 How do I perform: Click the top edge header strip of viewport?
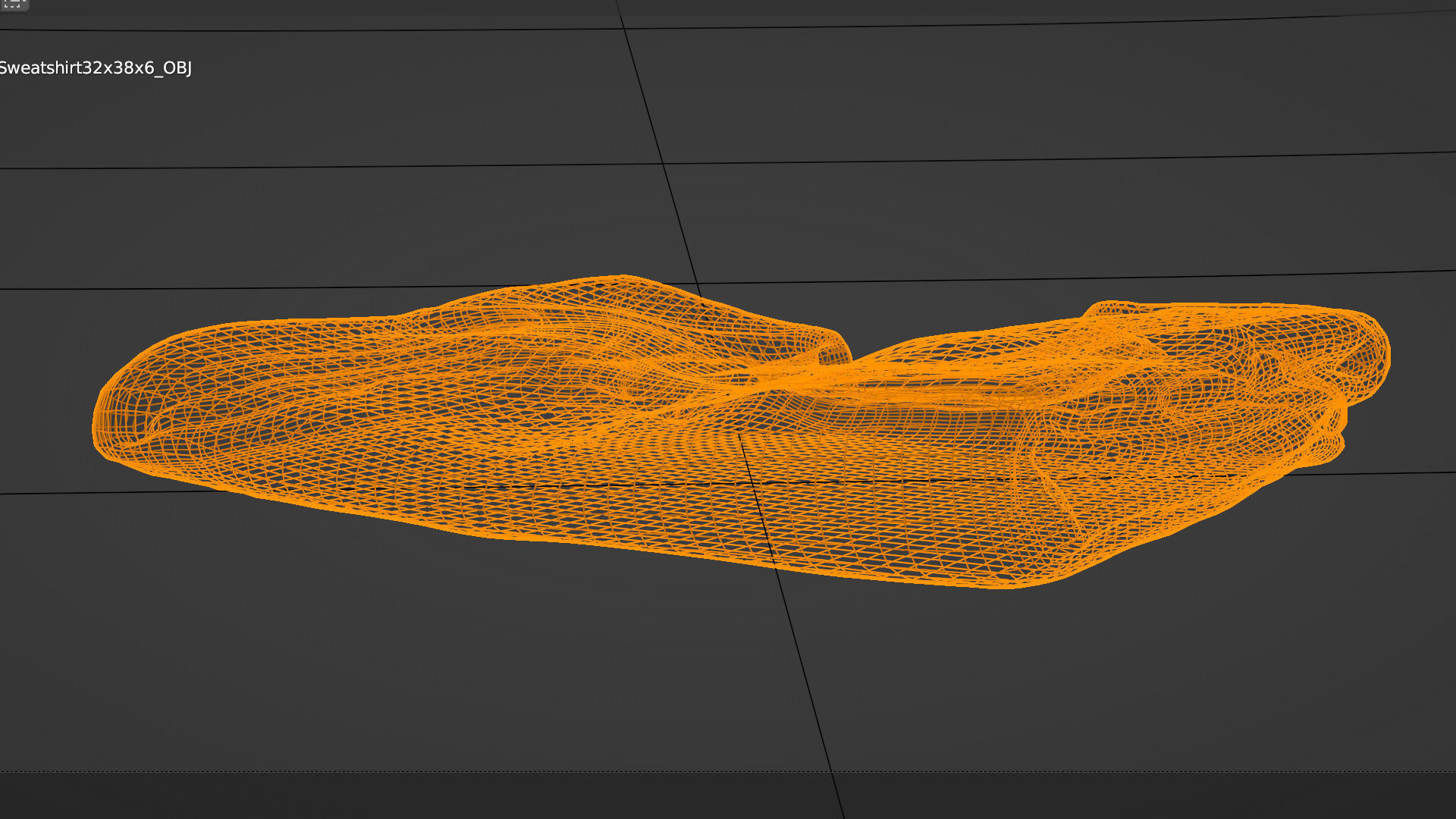click(x=728, y=6)
